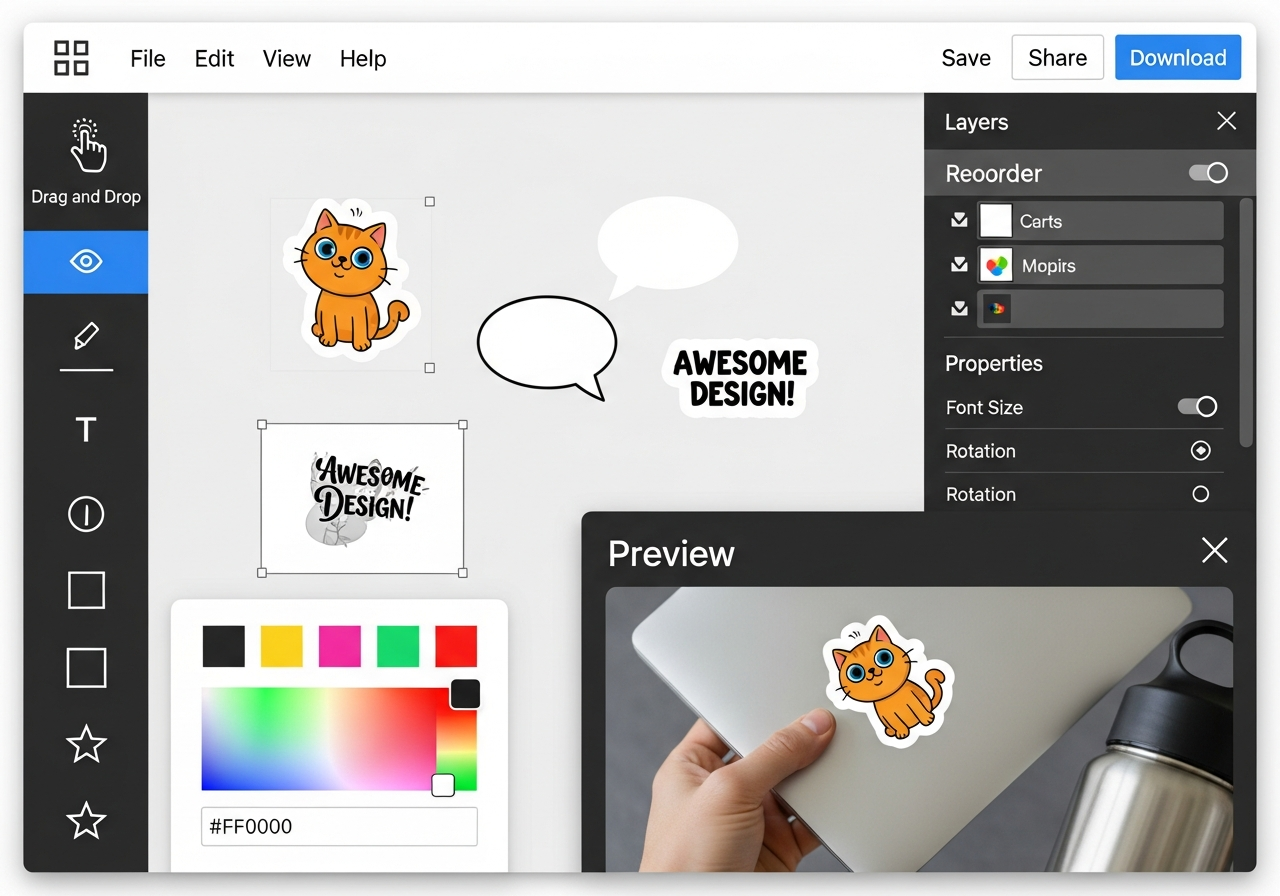Click the Share button
The height and width of the screenshot is (896, 1280).
pos(1057,57)
